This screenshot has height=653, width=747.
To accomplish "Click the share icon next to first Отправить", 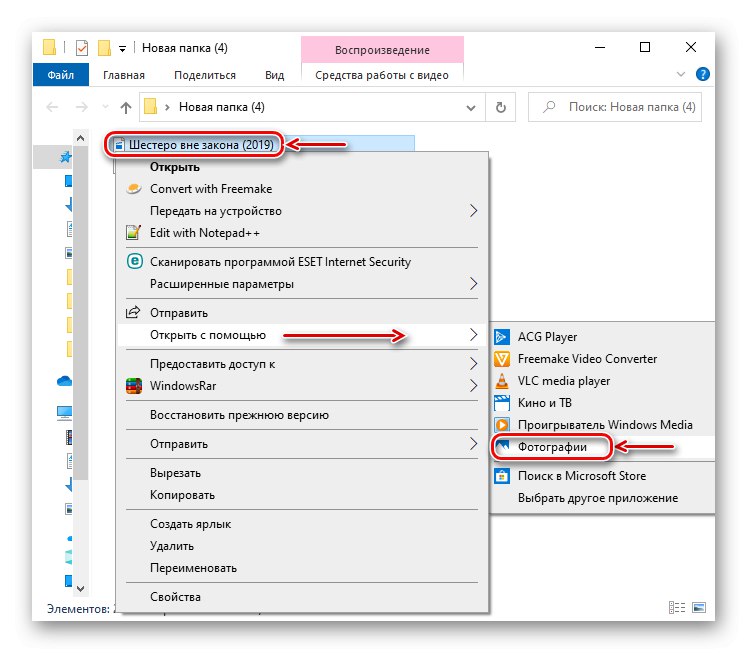I will coord(133,312).
